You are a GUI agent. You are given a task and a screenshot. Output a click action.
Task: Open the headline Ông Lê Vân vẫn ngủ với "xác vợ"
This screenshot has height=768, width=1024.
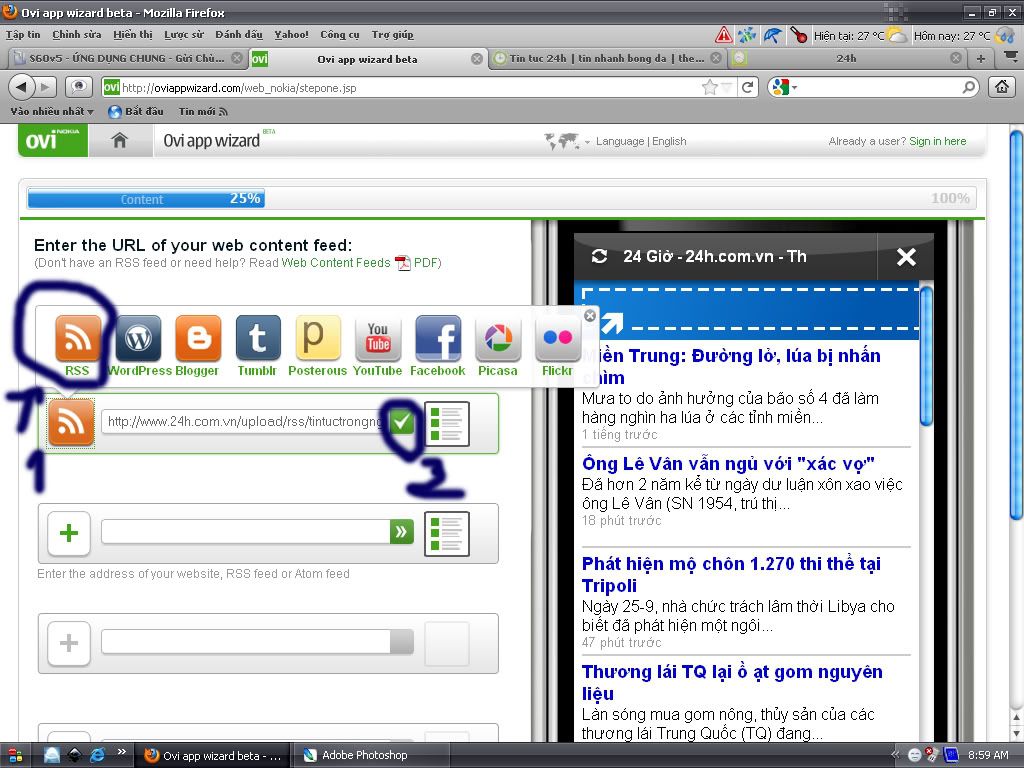coord(728,463)
